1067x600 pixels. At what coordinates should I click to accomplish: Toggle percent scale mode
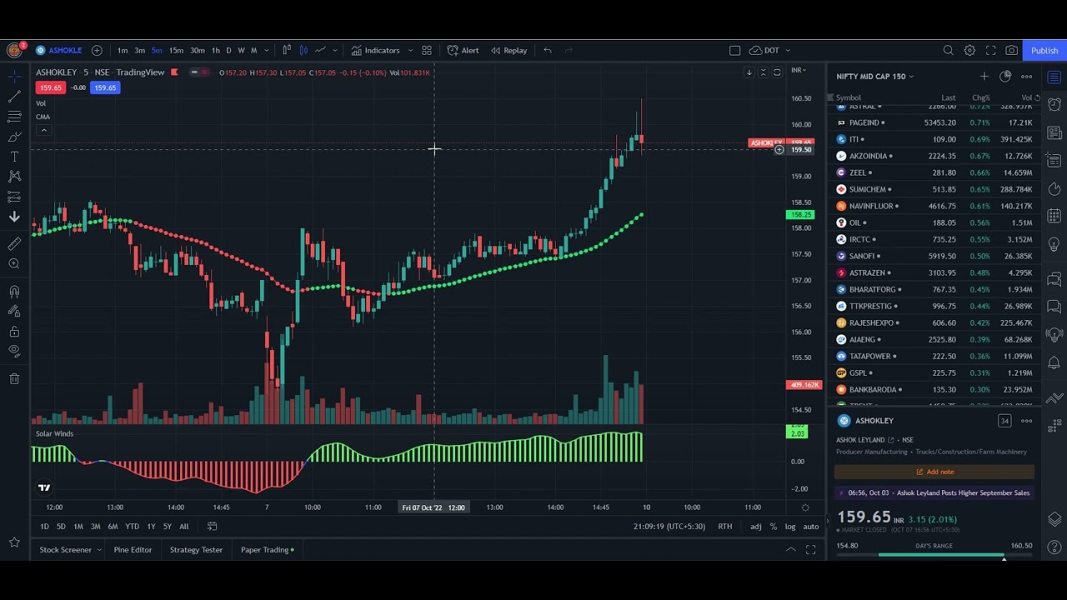pyautogui.click(x=773, y=527)
